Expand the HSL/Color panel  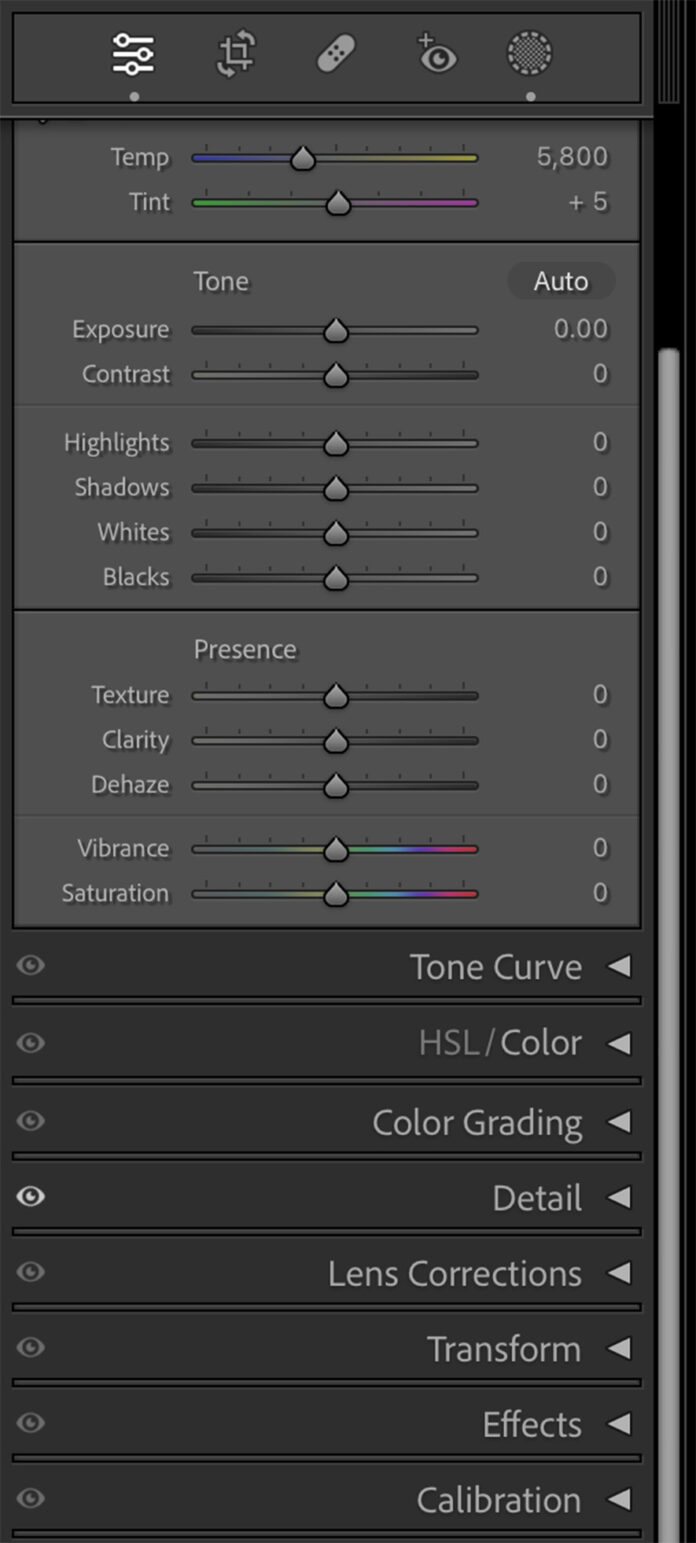618,1041
